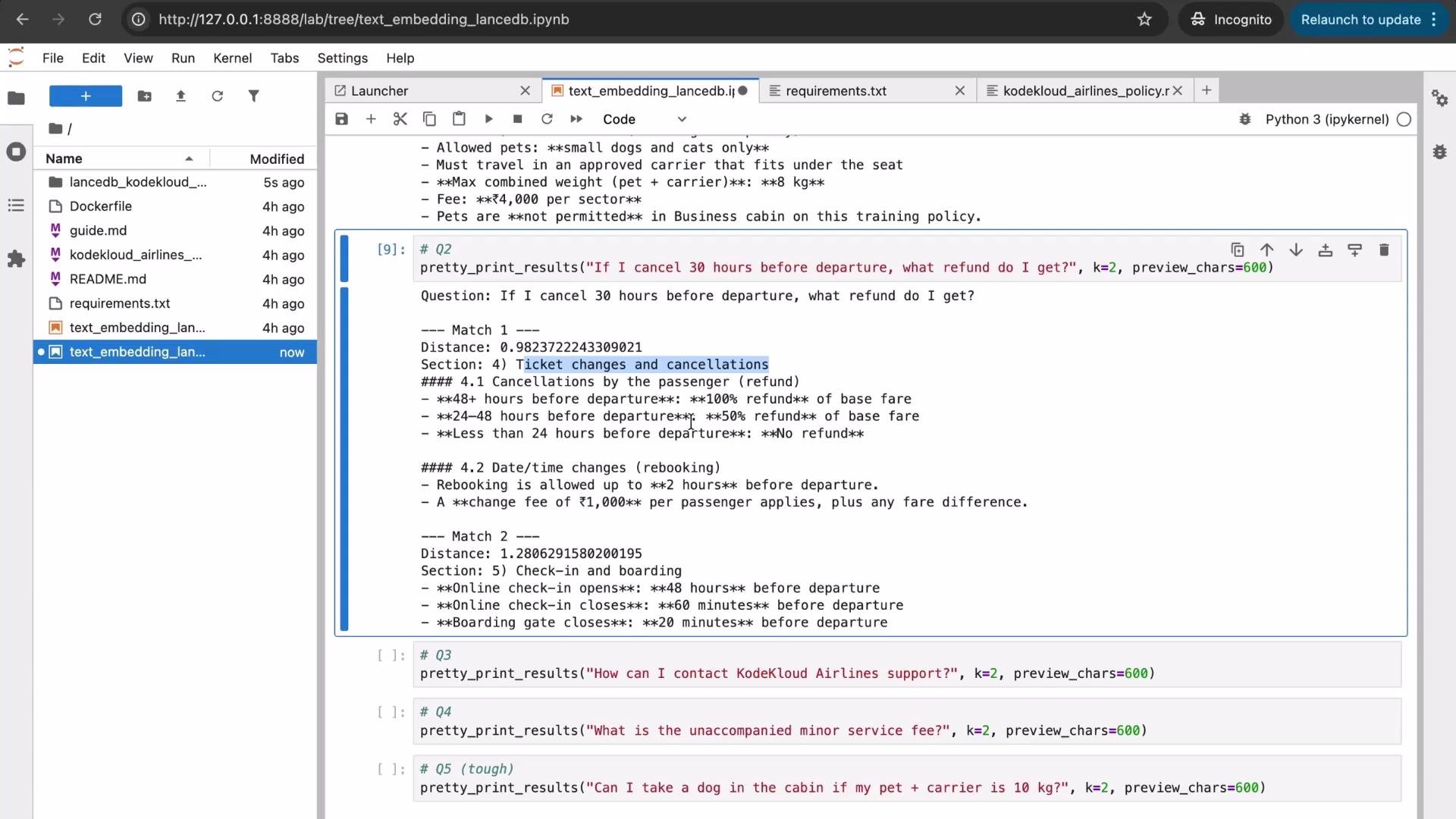Collapse cell Q2 input via blue bar
Viewport: 1456px width, 819px height.
[344, 259]
